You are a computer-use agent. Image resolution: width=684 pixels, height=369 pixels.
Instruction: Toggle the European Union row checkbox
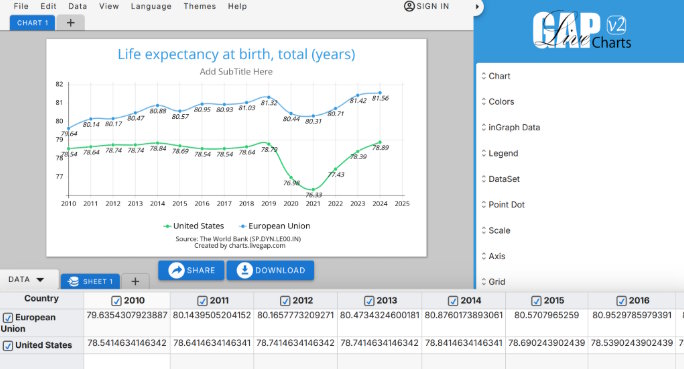pyautogui.click(x=8, y=318)
